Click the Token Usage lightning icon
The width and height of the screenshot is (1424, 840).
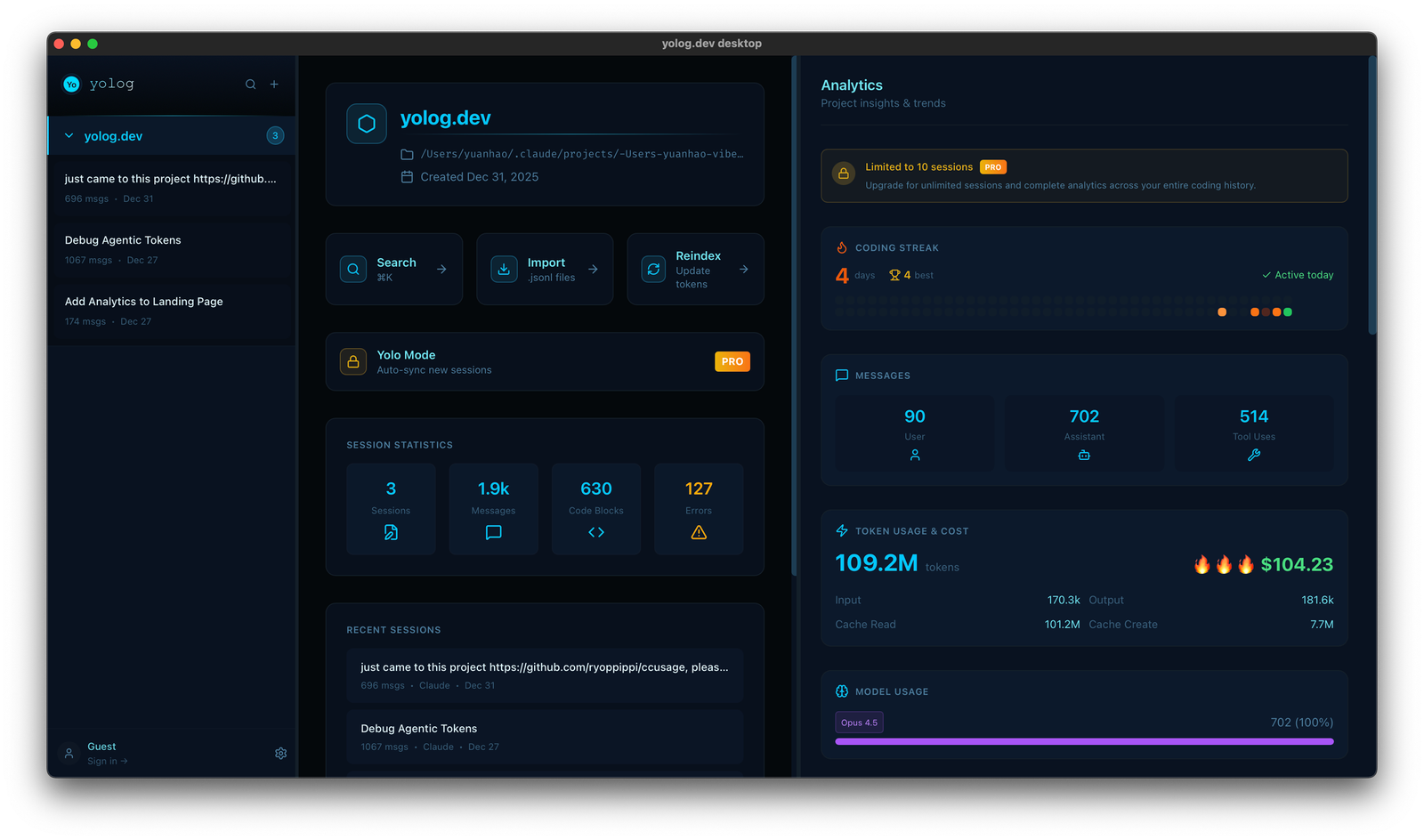pos(841,530)
